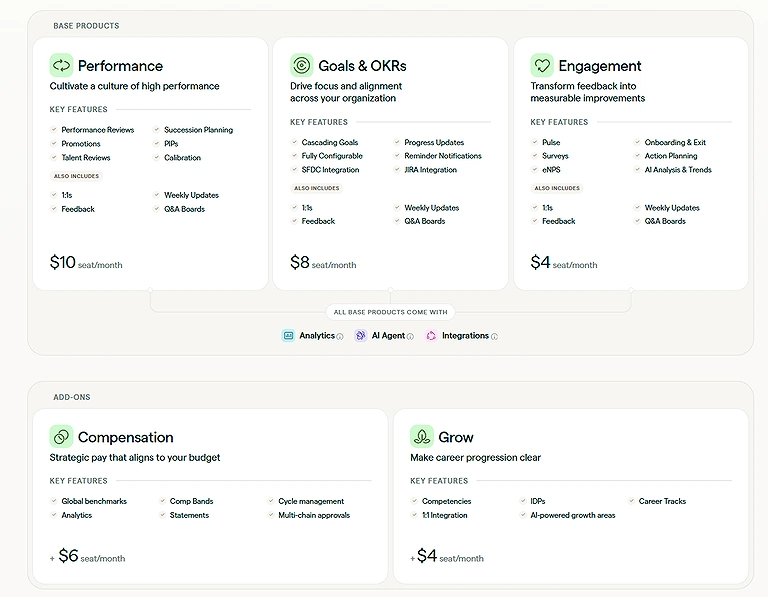Image resolution: width=768 pixels, height=597 pixels.
Task: Click the Engagement card heading
Action: [x=600, y=66]
